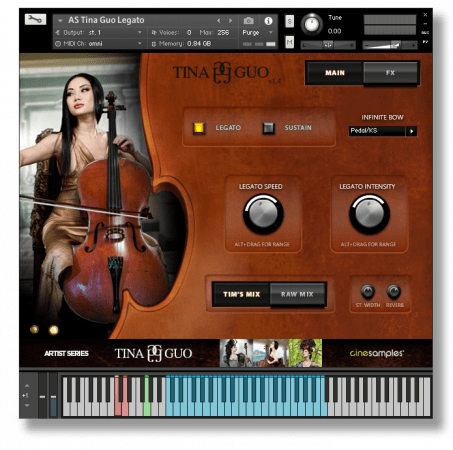Open the wrench instrument edit tool

(x=35, y=19)
